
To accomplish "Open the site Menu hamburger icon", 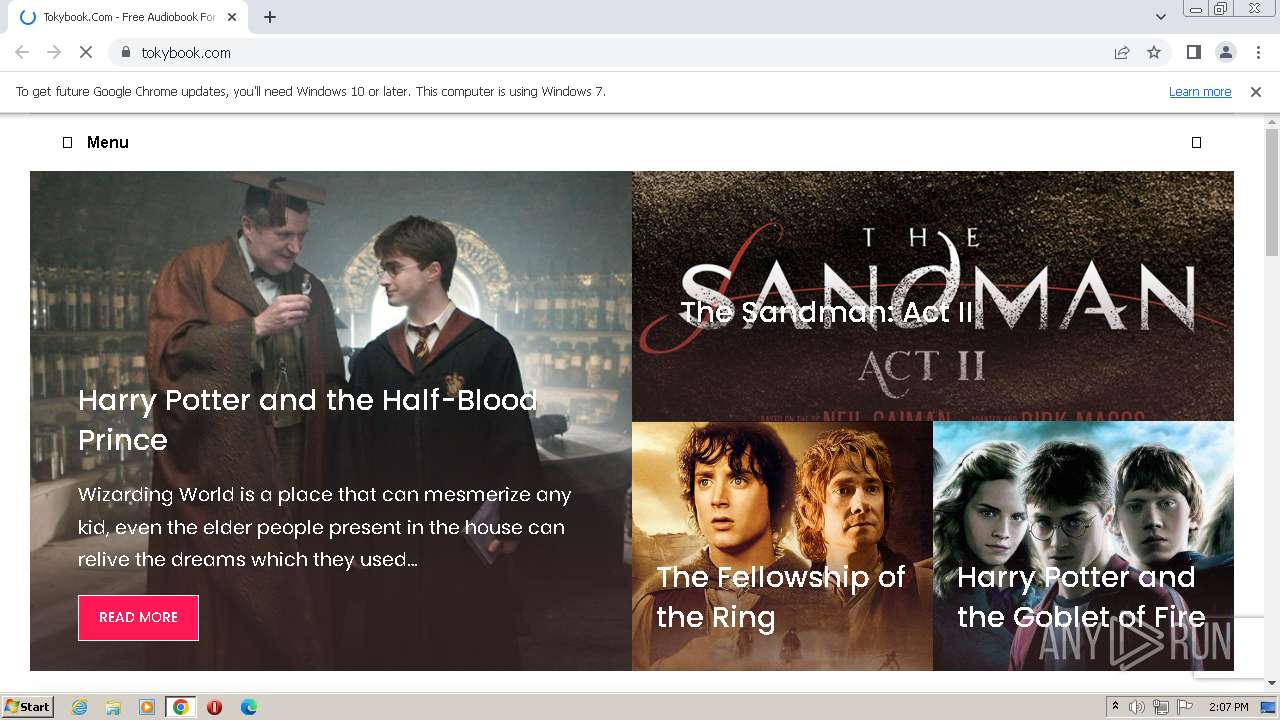I will [x=68, y=143].
